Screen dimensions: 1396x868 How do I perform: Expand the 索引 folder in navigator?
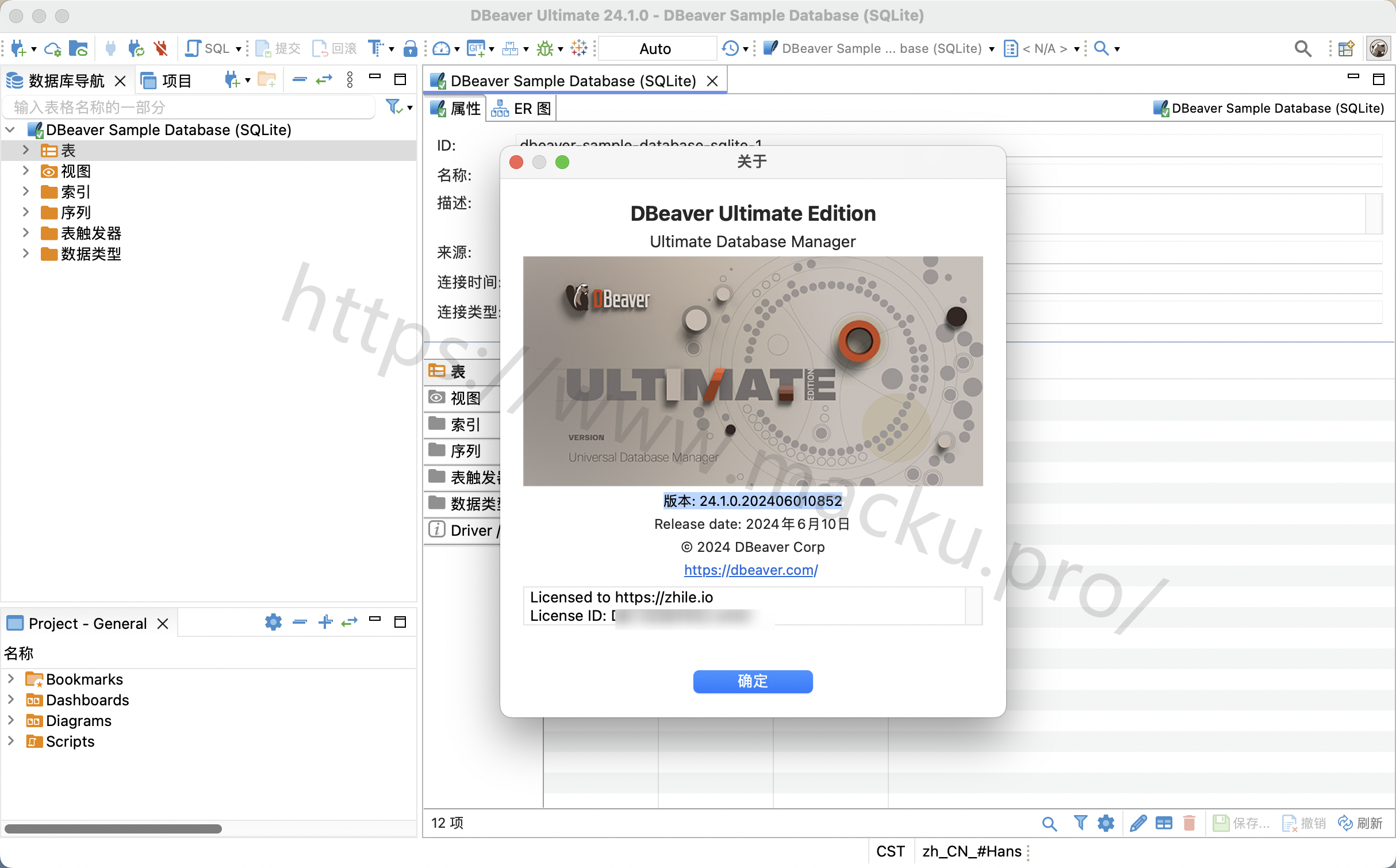click(x=25, y=192)
